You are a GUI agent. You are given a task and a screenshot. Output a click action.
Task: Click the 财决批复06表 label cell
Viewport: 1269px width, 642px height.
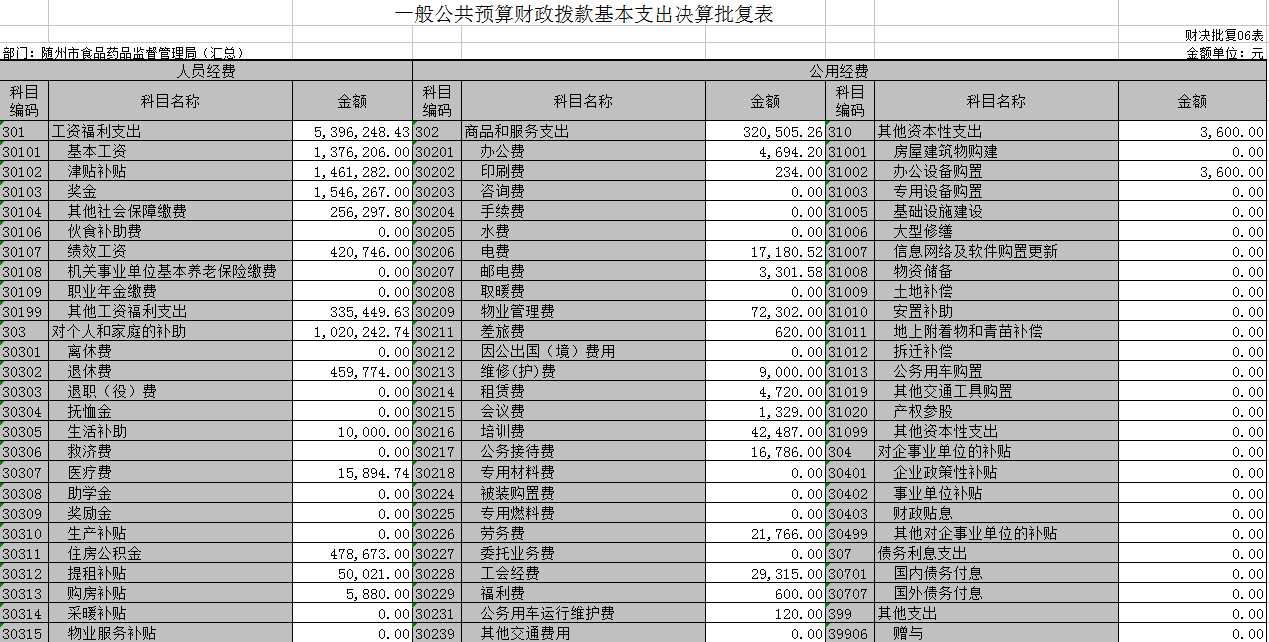coord(1223,35)
